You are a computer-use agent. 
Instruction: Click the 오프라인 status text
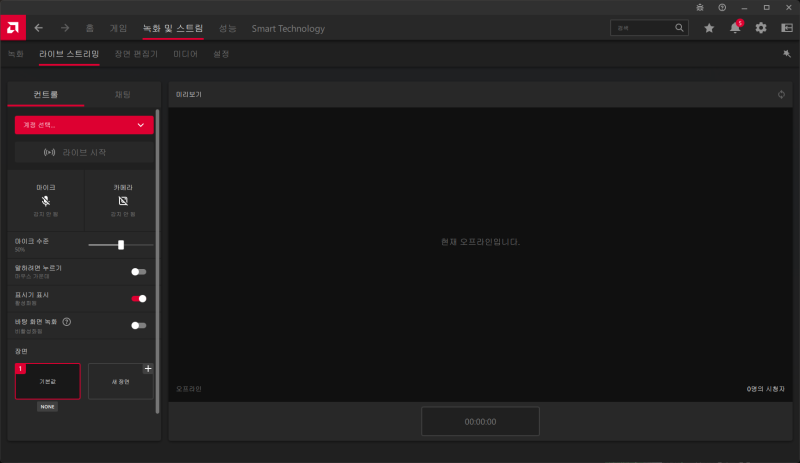point(189,389)
